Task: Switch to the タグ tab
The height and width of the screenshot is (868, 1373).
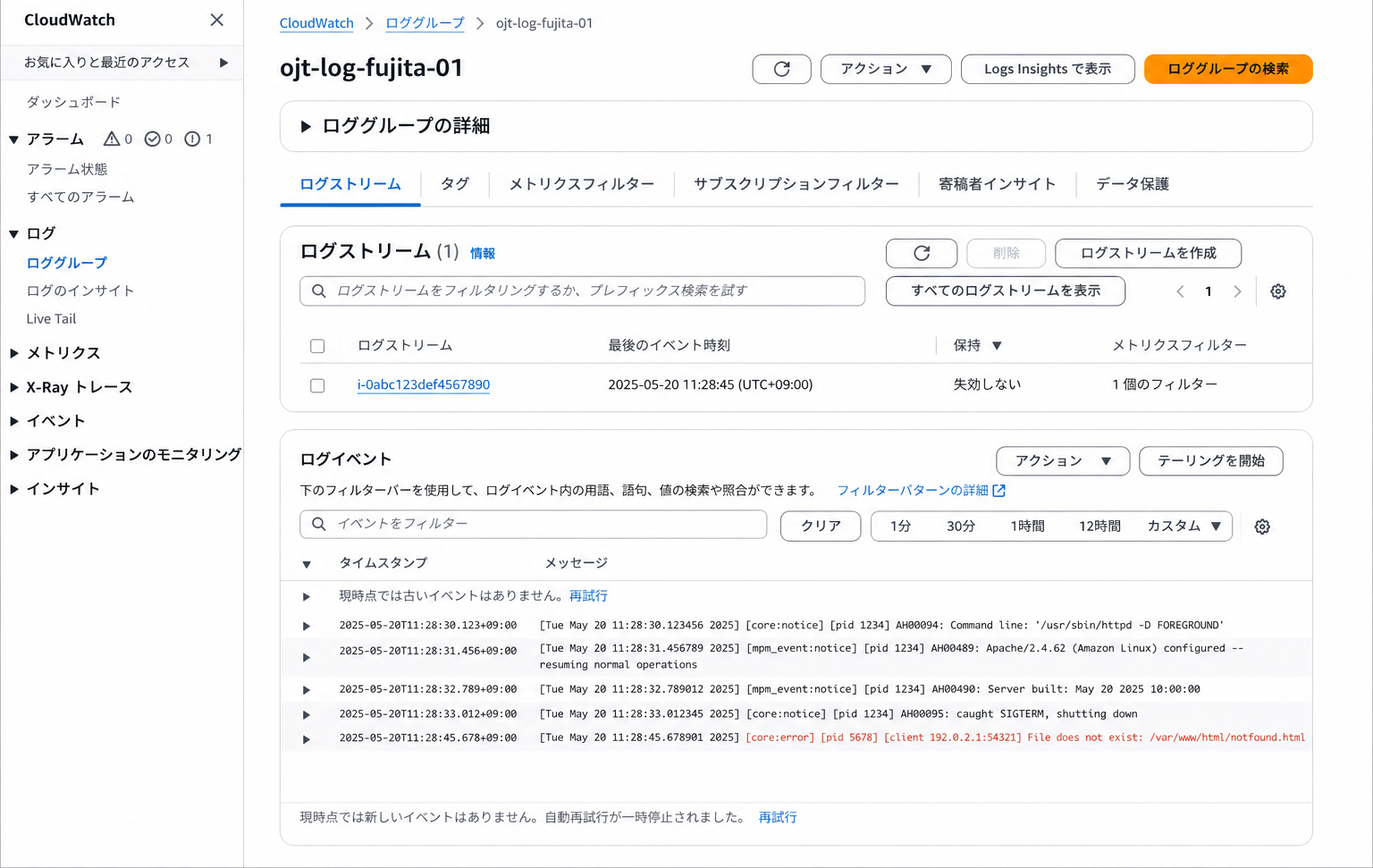Action: [x=455, y=184]
